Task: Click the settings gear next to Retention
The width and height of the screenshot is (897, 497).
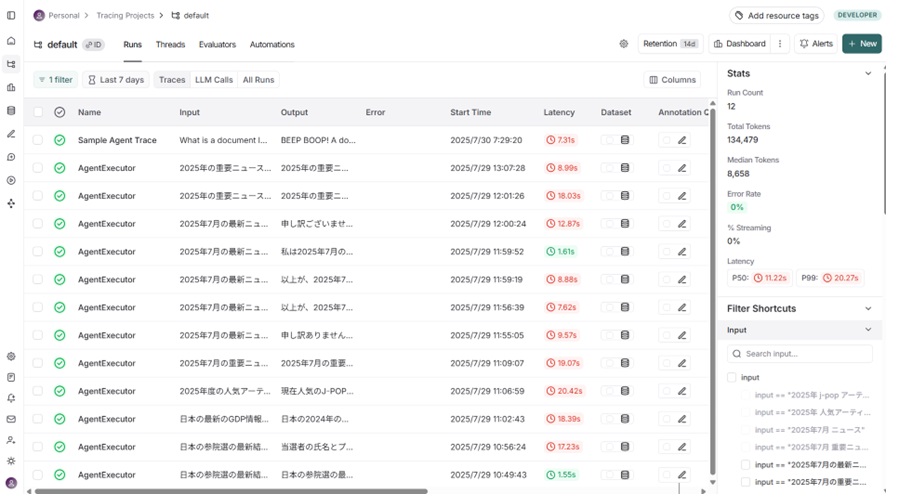Action: [x=623, y=44]
